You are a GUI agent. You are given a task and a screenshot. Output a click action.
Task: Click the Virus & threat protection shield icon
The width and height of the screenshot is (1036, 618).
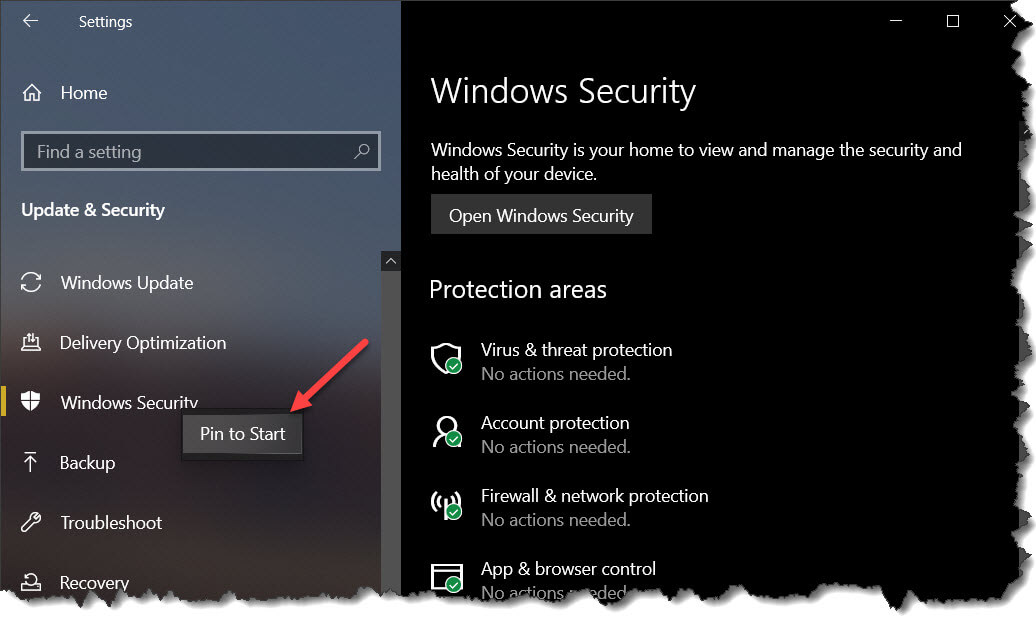(x=447, y=359)
